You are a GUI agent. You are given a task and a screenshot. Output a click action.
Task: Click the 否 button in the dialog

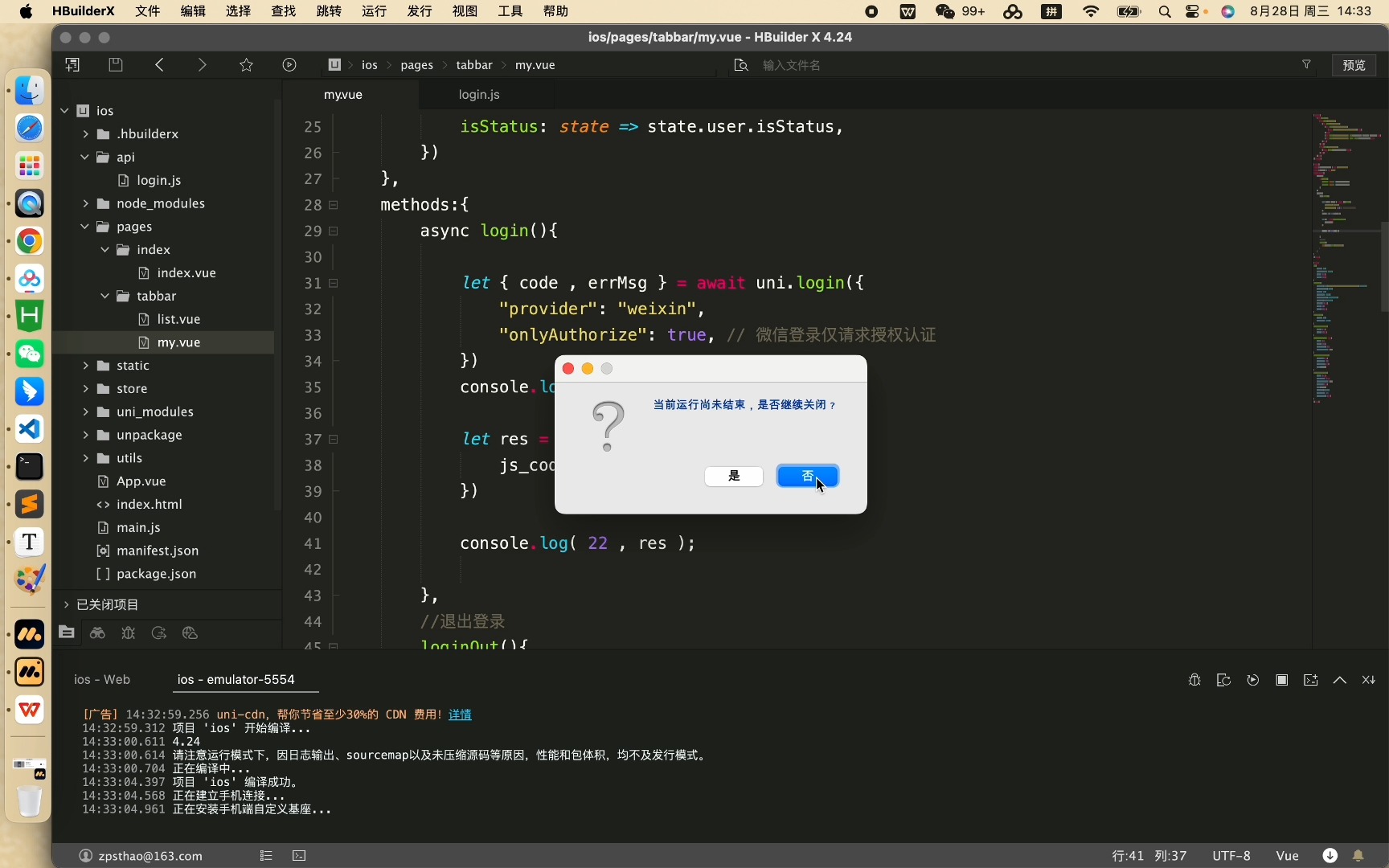[x=808, y=476]
